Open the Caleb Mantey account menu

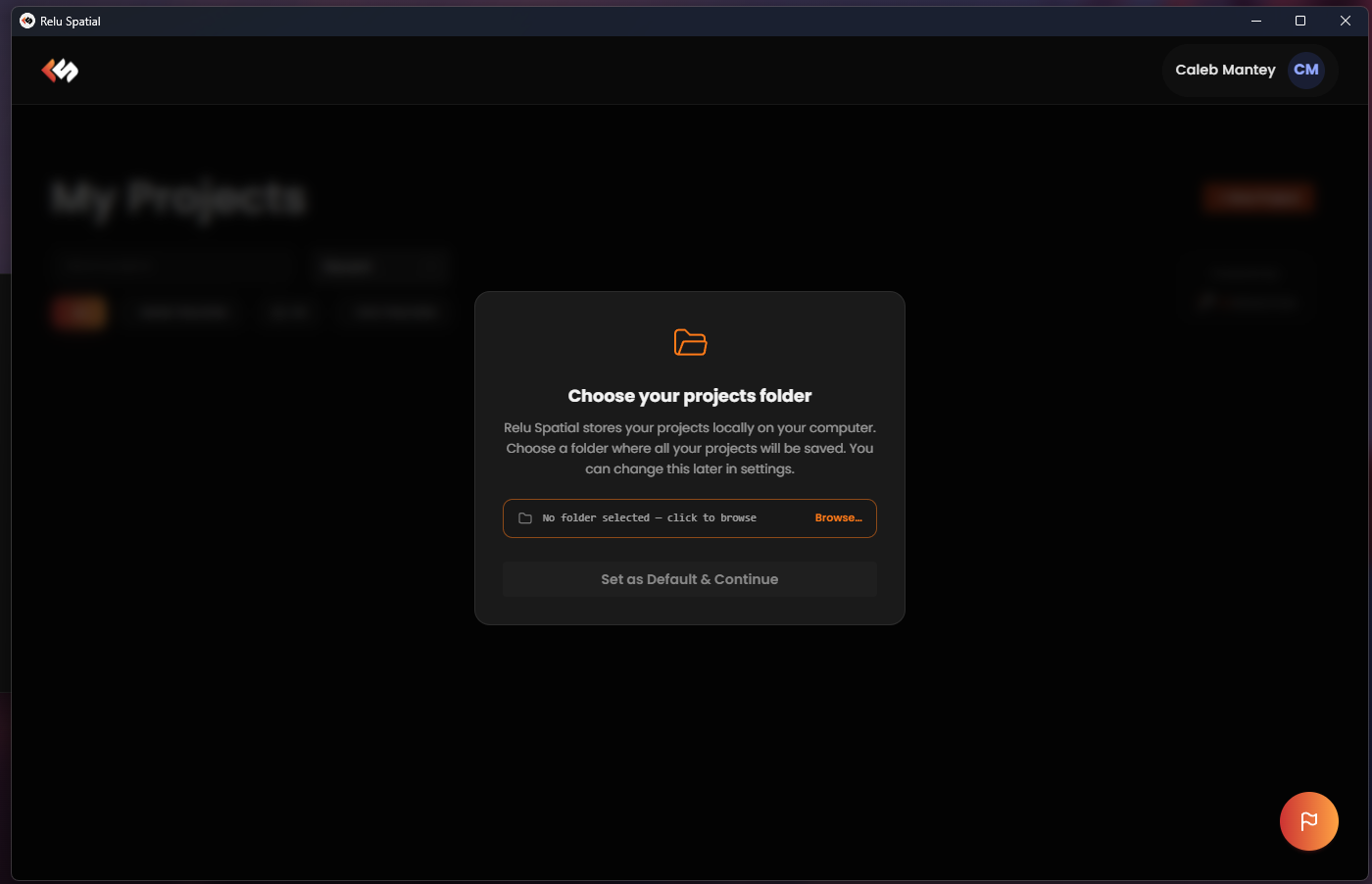(x=1249, y=70)
